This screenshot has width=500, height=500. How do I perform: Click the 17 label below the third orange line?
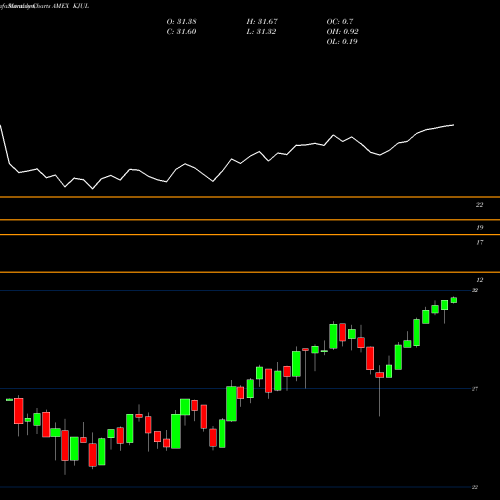(479, 243)
